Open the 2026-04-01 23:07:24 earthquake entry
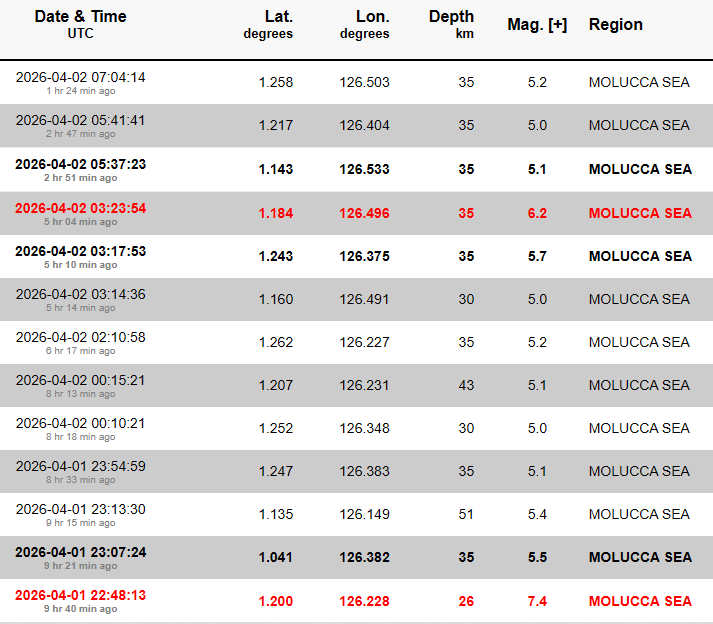The image size is (713, 624). 80,552
